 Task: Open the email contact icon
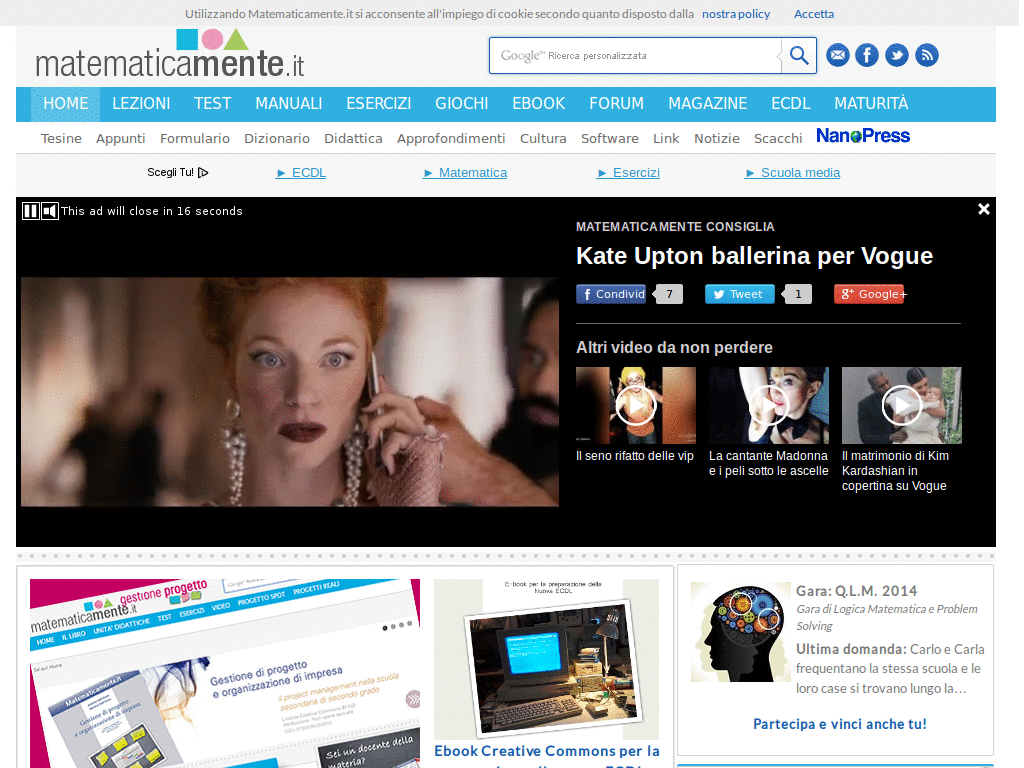pos(838,56)
